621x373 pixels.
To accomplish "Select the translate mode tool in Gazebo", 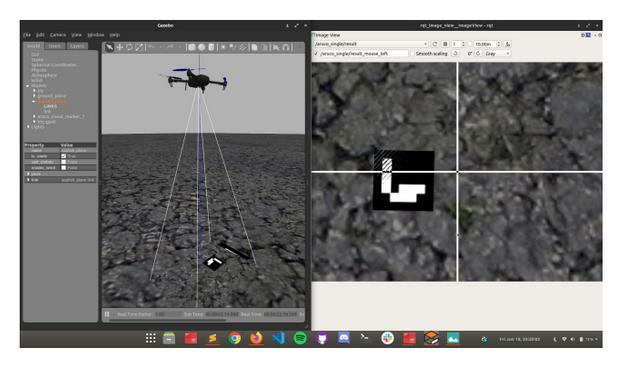I will pyautogui.click(x=119, y=48).
